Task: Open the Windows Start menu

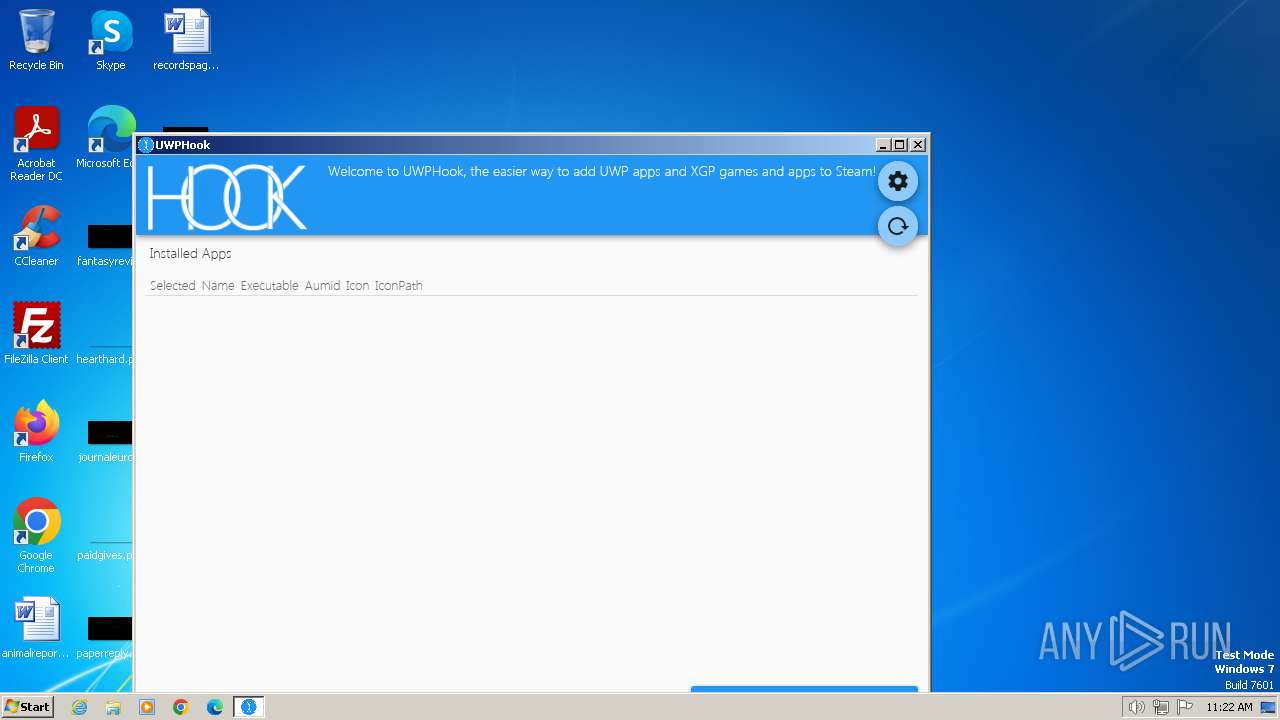Action: (x=27, y=707)
